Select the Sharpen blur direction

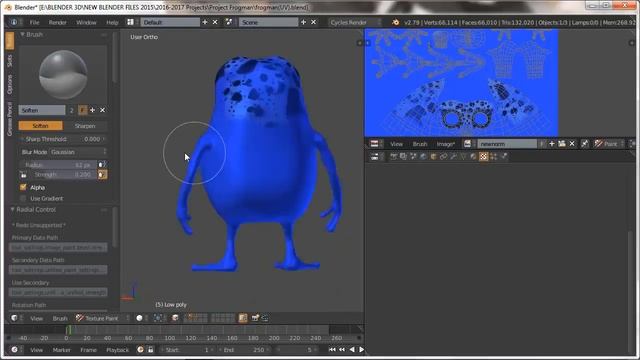click(85, 126)
